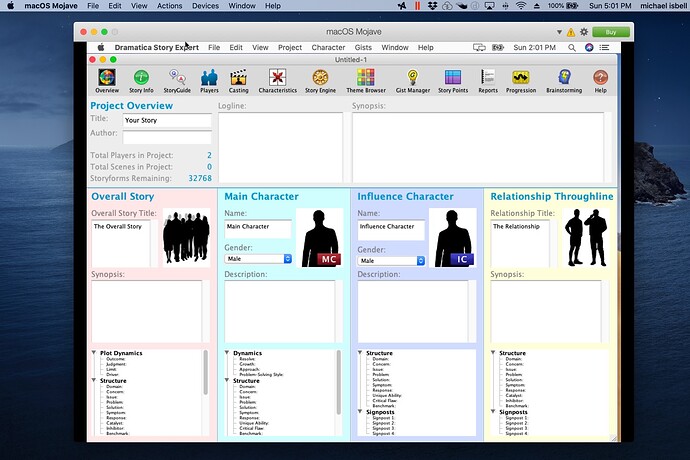Open the Theme Browser
The width and height of the screenshot is (690, 460).
pos(366,81)
